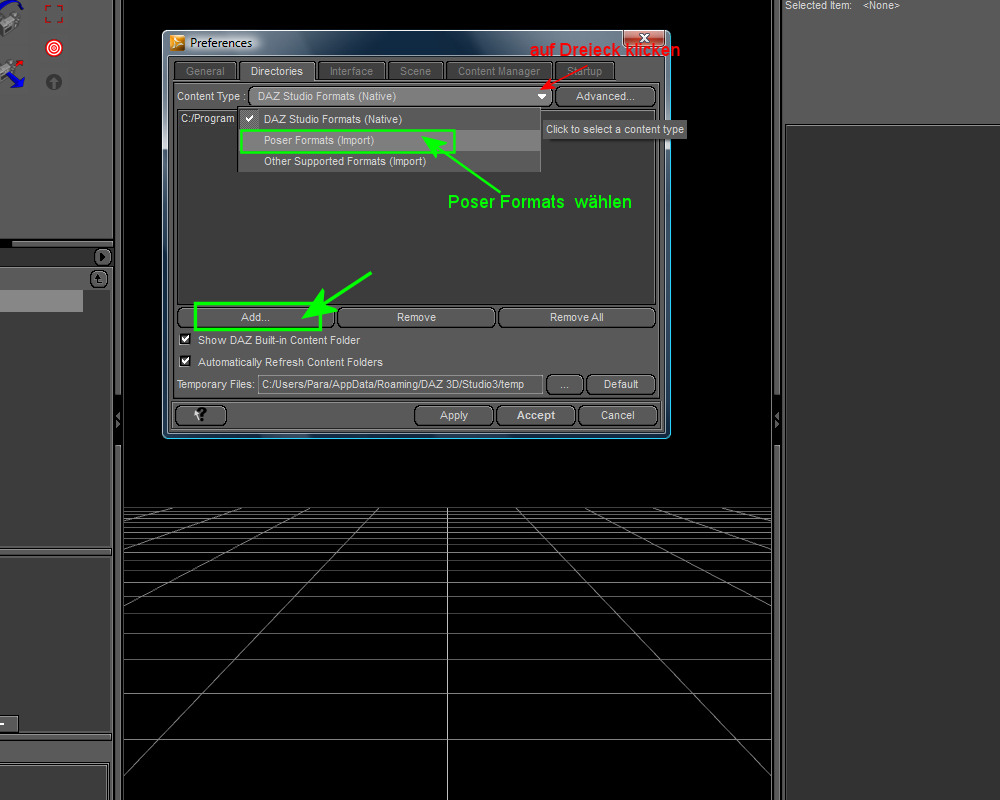Image resolution: width=1000 pixels, height=800 pixels.
Task: Switch to the General tab
Action: 205,71
